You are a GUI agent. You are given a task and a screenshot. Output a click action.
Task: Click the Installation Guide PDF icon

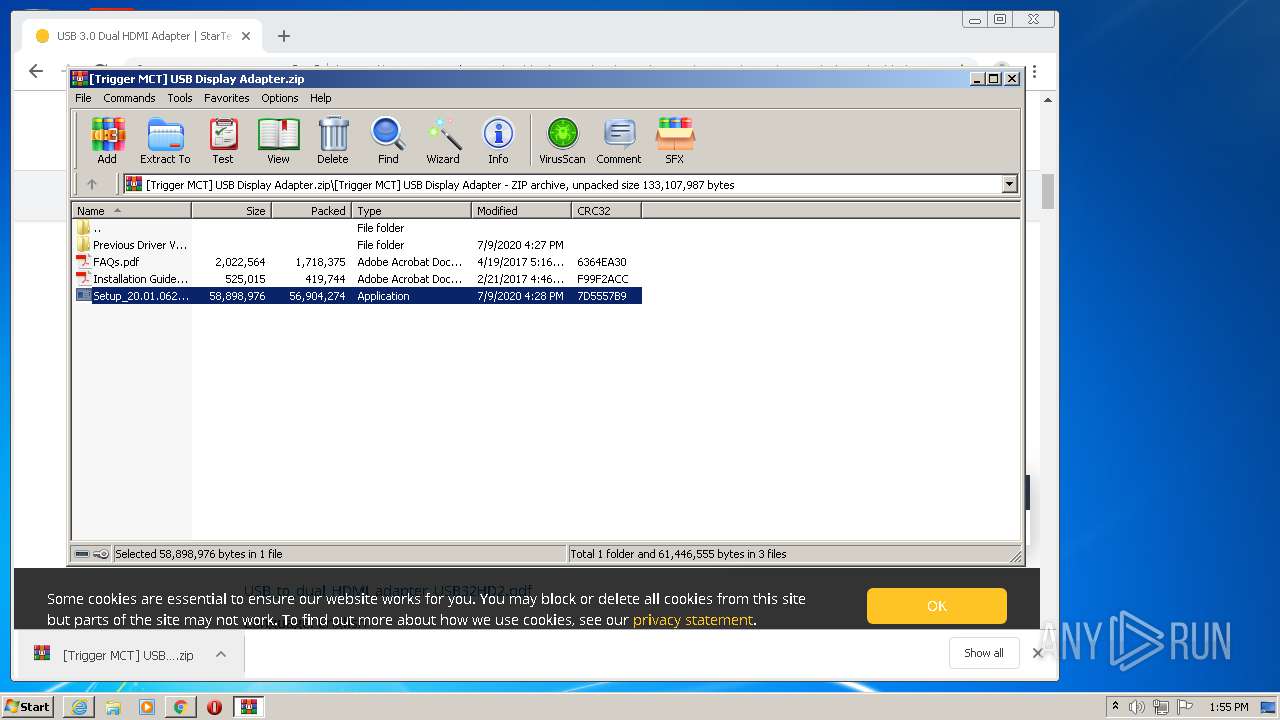pos(84,279)
